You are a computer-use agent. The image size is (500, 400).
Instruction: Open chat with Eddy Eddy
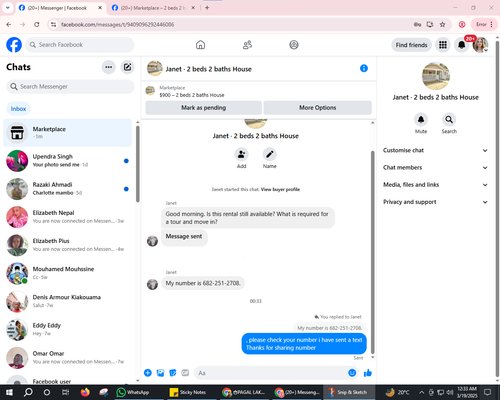coord(67,329)
